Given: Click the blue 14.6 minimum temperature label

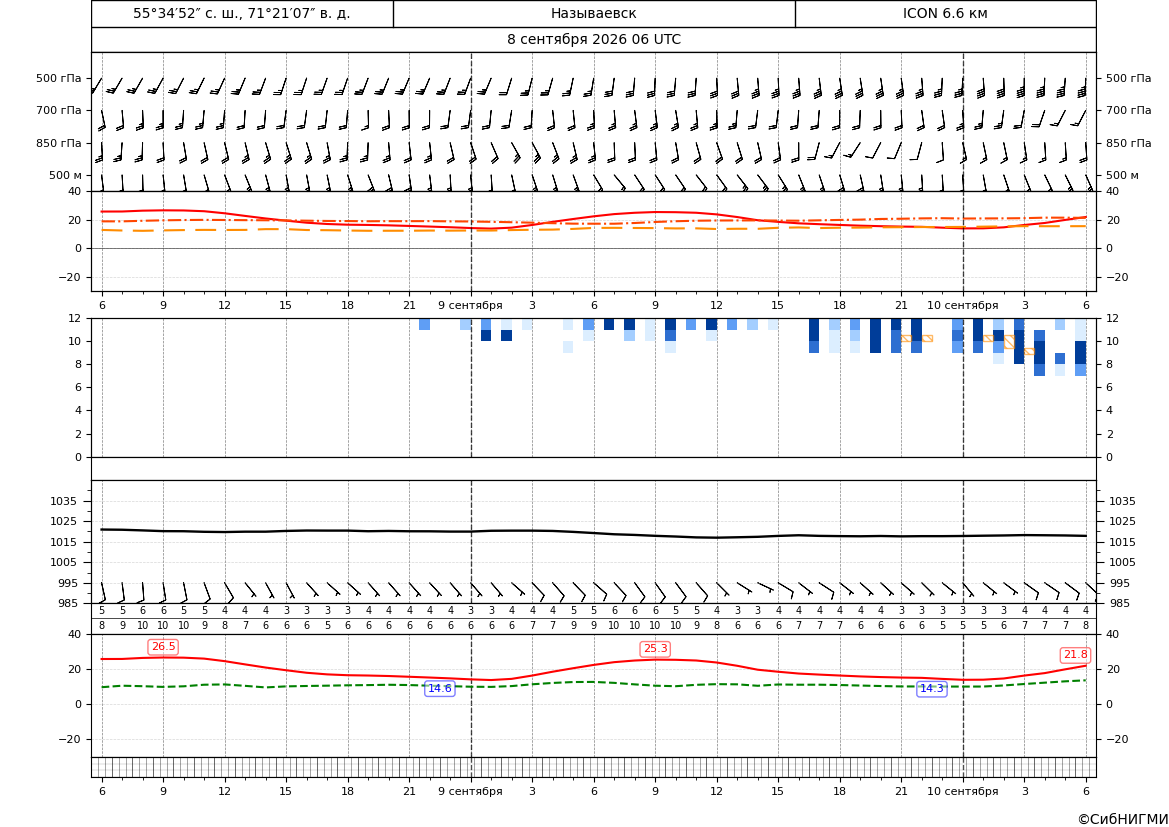Looking at the screenshot, I should (439, 688).
